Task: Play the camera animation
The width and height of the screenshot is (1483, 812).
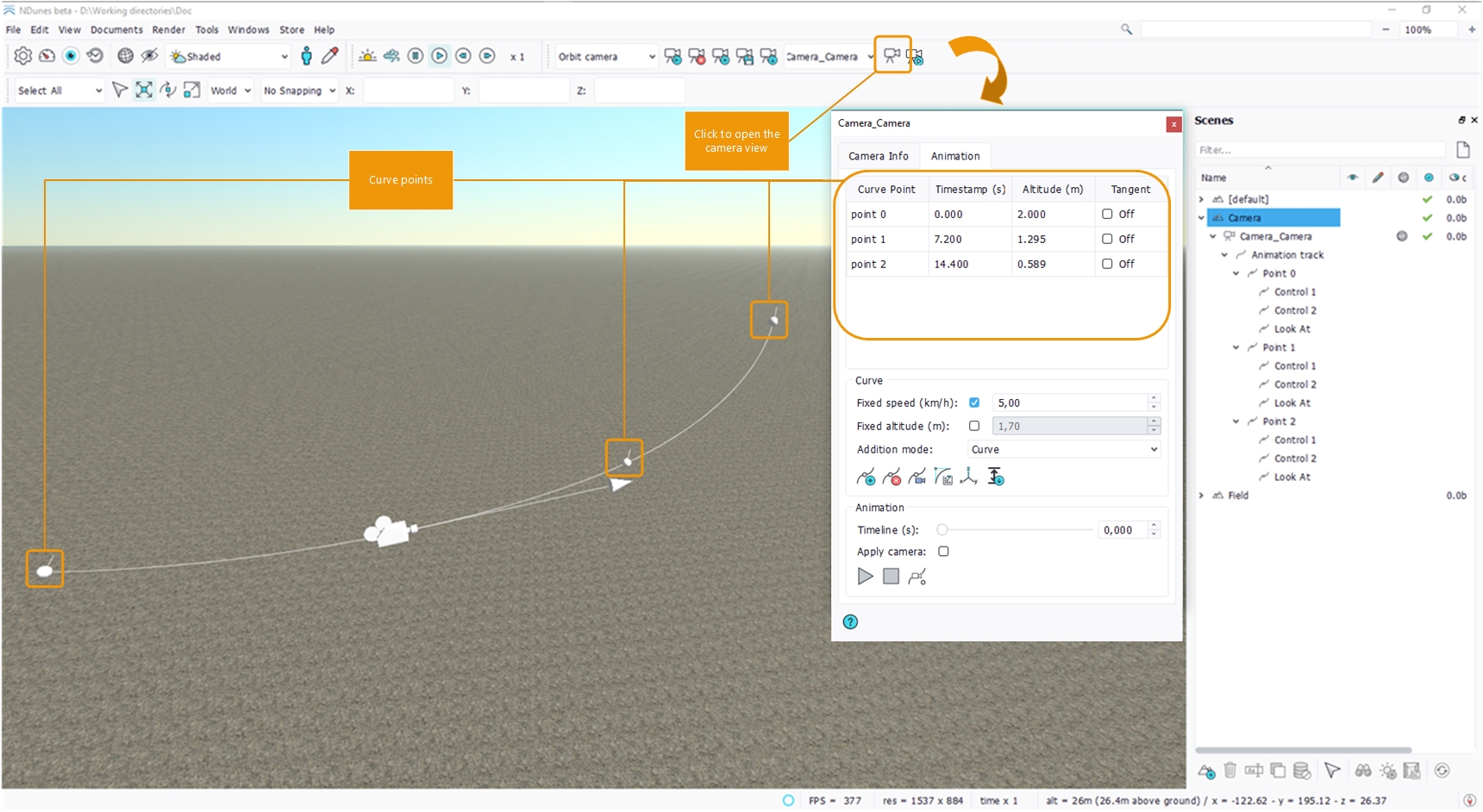Action: tap(865, 577)
